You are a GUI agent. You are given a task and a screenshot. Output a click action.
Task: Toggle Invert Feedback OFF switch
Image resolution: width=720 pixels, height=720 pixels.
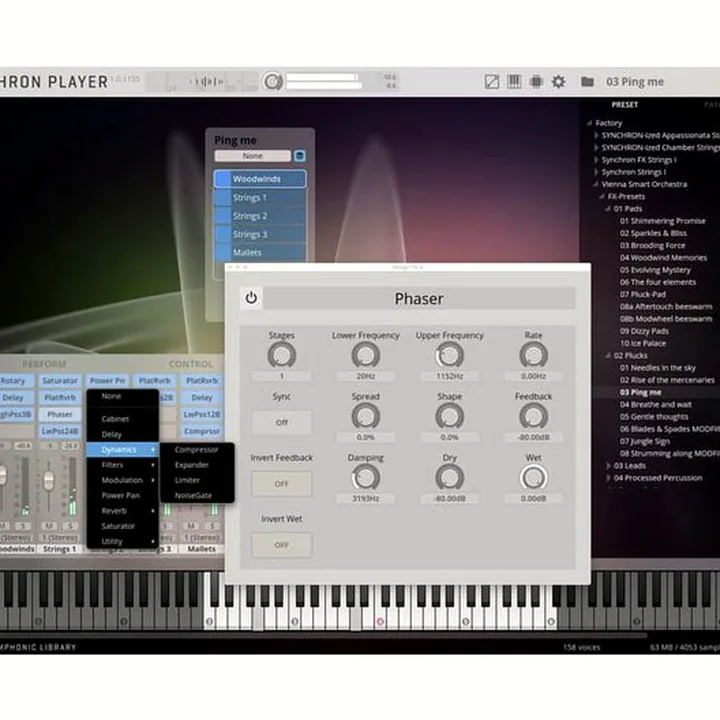coord(281,484)
